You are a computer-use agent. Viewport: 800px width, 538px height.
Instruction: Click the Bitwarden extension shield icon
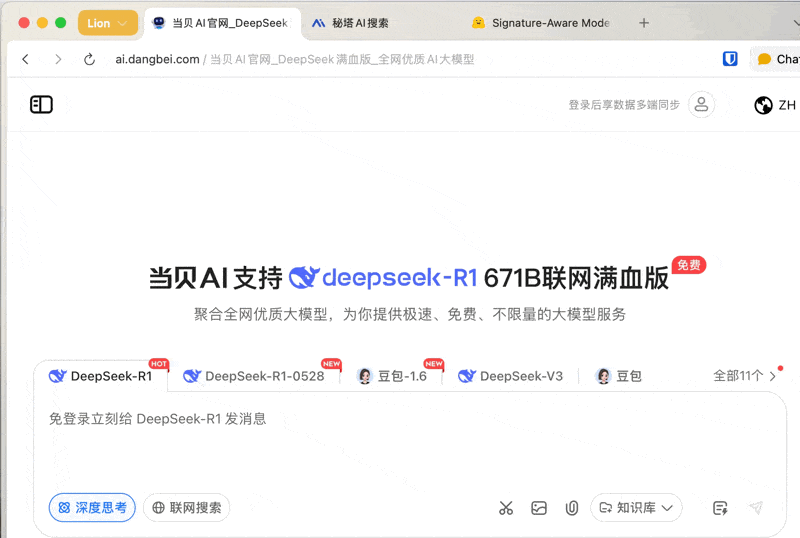point(730,59)
